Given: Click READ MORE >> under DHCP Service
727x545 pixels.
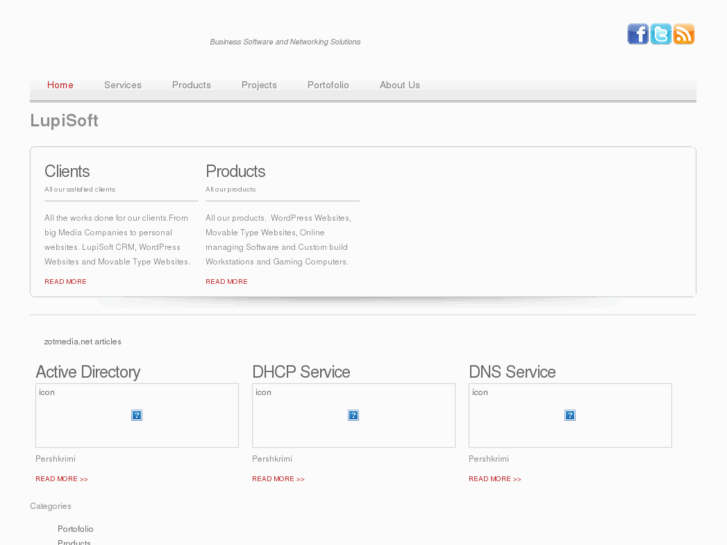Looking at the screenshot, I should point(278,479).
